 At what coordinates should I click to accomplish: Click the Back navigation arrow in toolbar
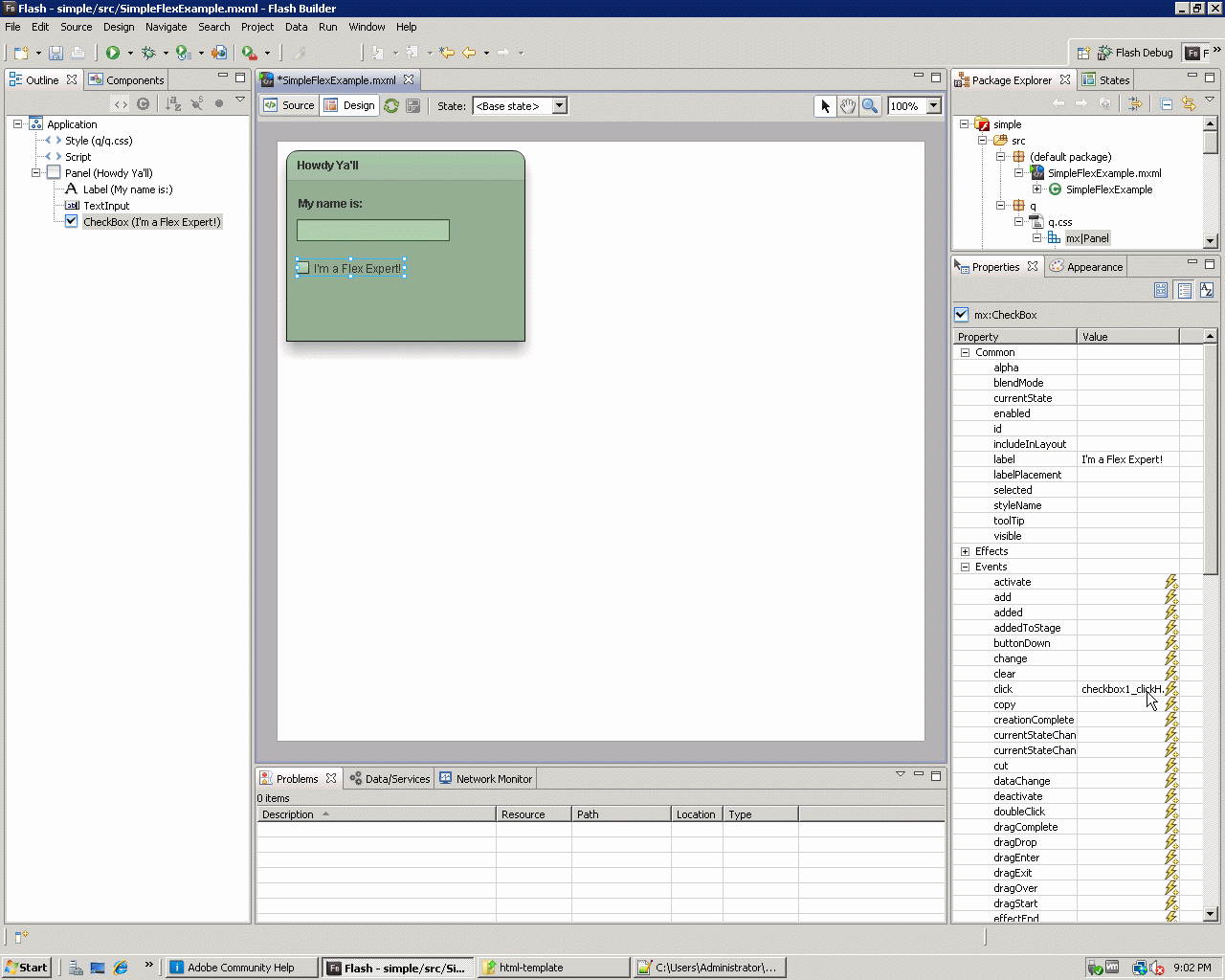pos(469,53)
